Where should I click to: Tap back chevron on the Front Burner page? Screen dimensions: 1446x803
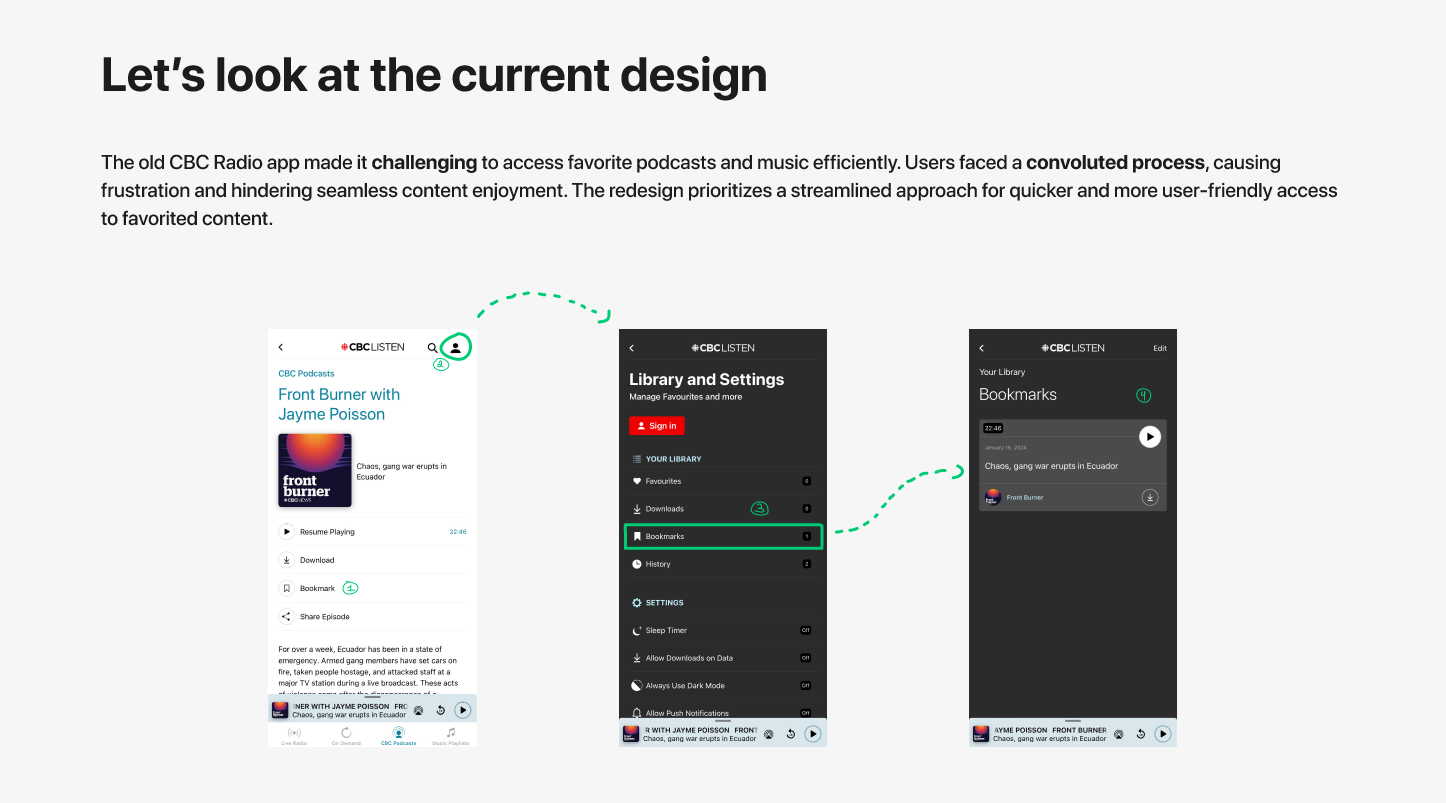pyautogui.click(x=281, y=347)
